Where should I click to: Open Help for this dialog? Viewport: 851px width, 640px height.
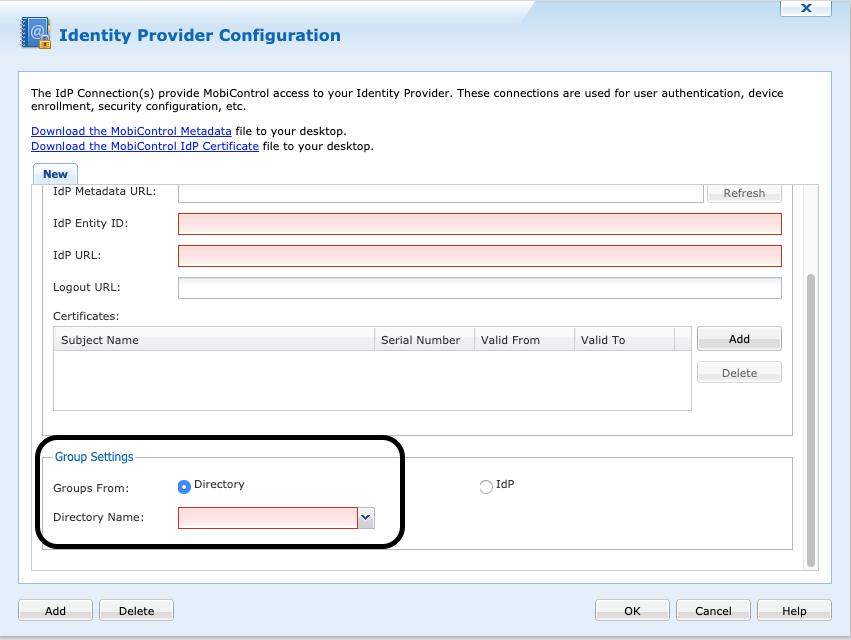794,610
